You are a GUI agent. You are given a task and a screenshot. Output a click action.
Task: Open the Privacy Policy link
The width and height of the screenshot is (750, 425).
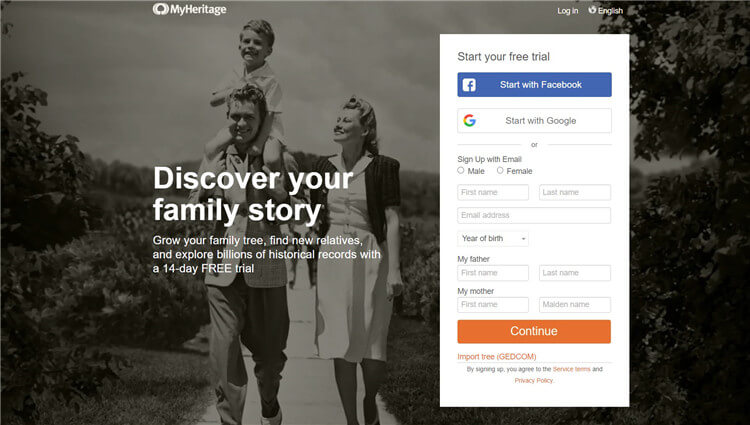coord(533,381)
